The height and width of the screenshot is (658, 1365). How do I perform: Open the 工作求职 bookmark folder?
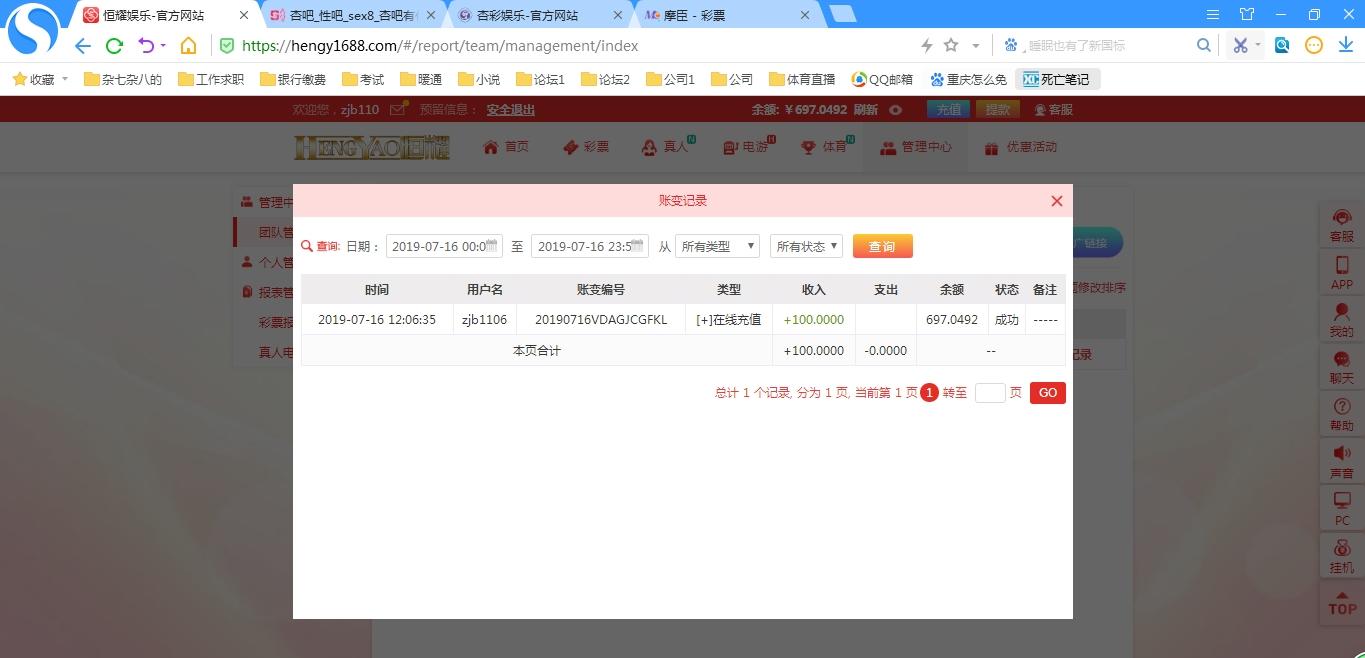(x=211, y=79)
